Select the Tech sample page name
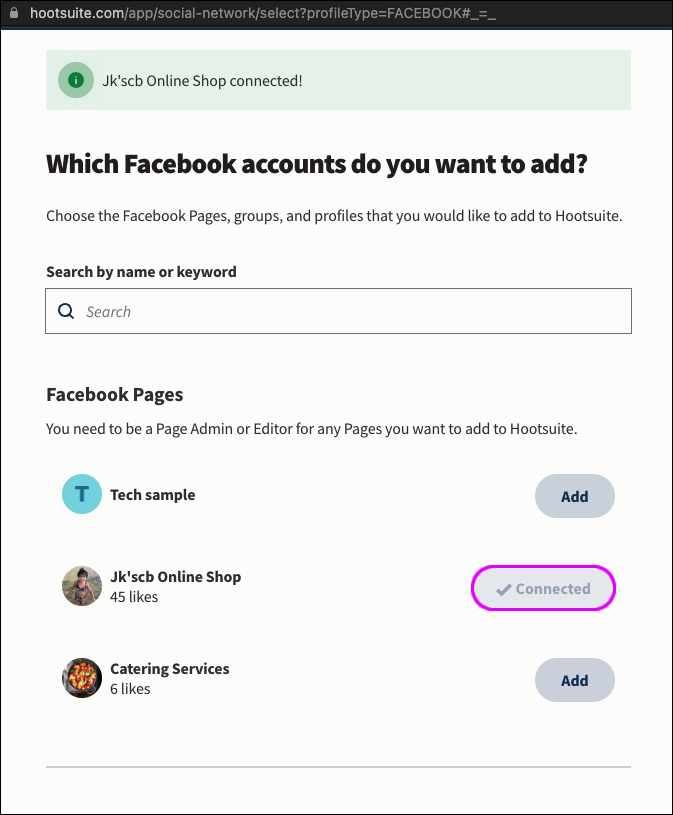The width and height of the screenshot is (673, 815). (152, 495)
